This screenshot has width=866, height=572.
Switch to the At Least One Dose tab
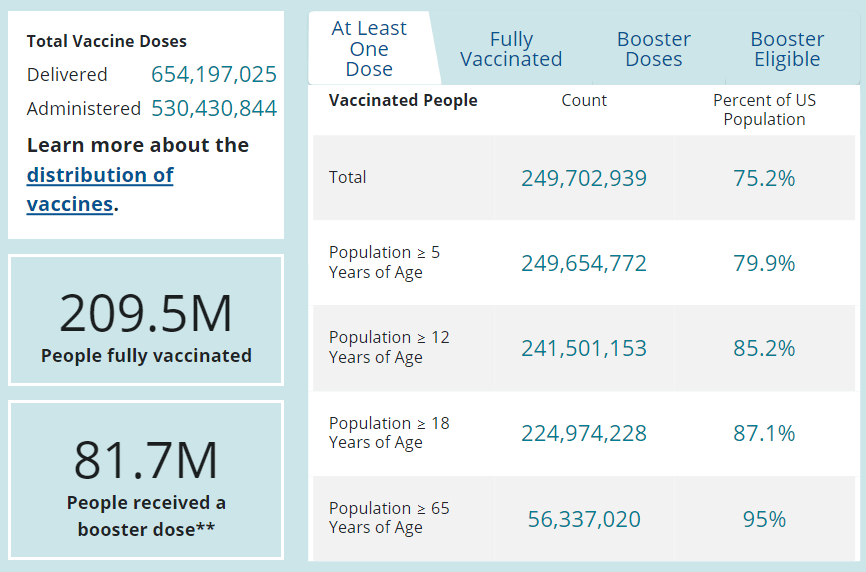click(x=369, y=49)
